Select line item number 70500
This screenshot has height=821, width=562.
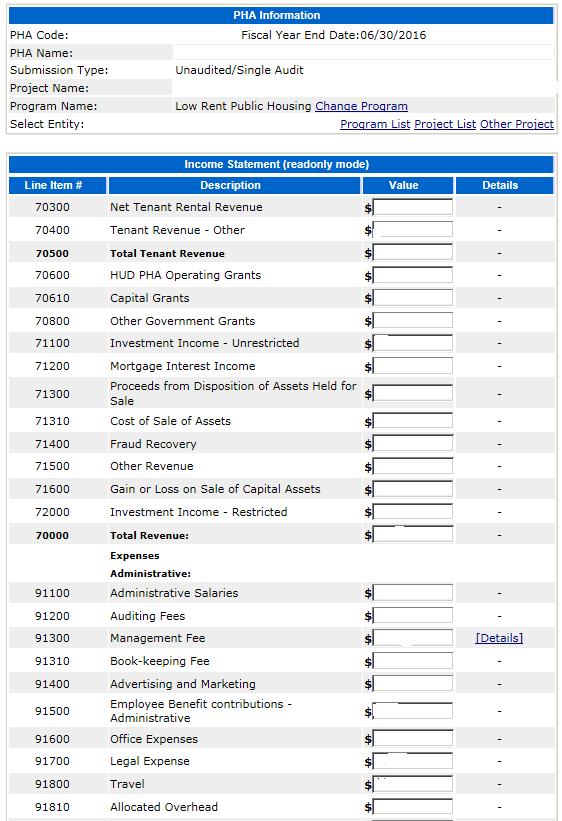click(x=52, y=253)
